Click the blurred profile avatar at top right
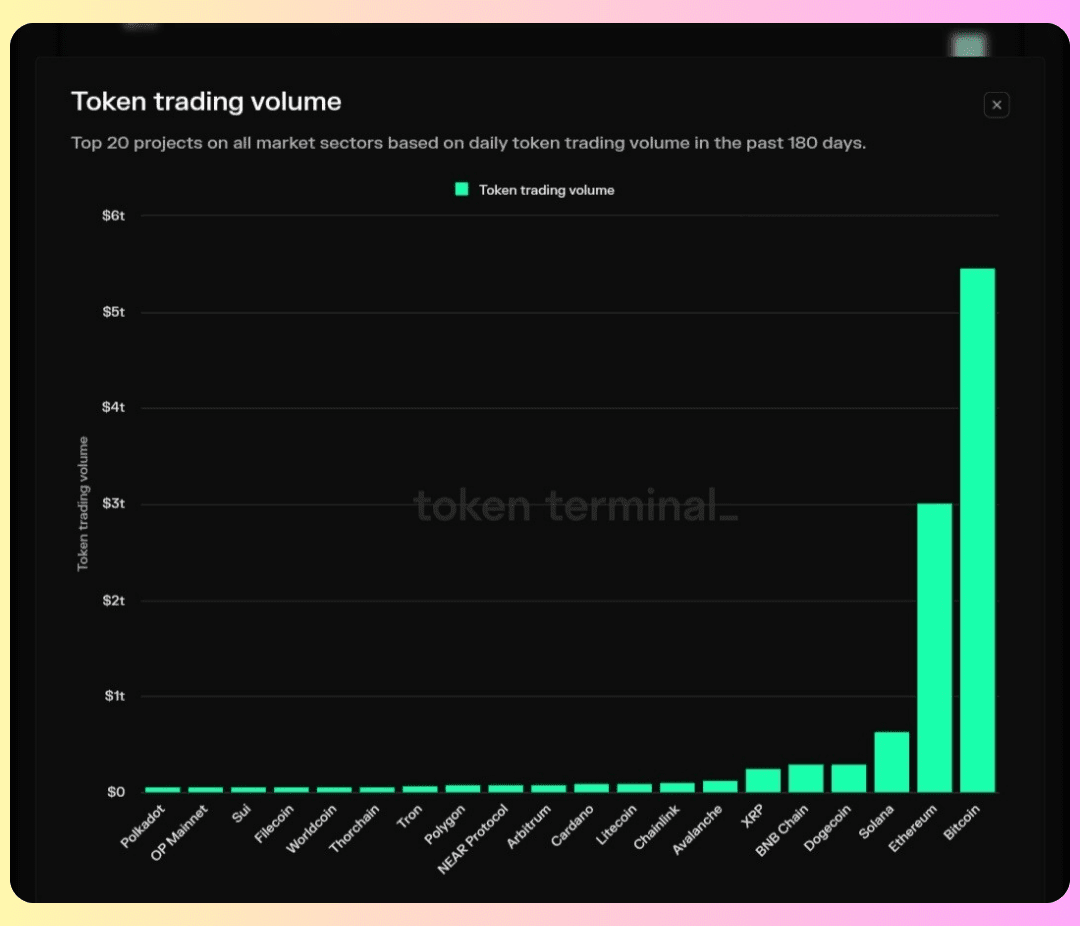Viewport: 1080px width, 926px height. pyautogui.click(x=965, y=45)
